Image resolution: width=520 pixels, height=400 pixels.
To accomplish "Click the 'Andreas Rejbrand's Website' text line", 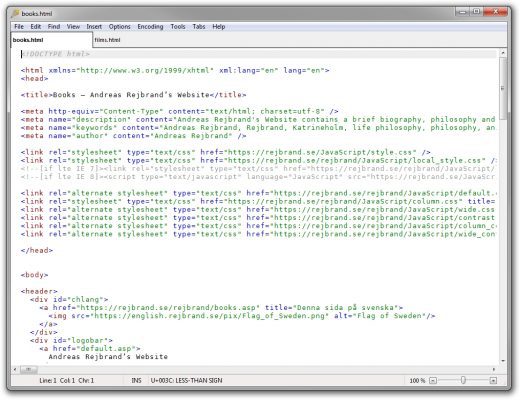I will click(108, 357).
